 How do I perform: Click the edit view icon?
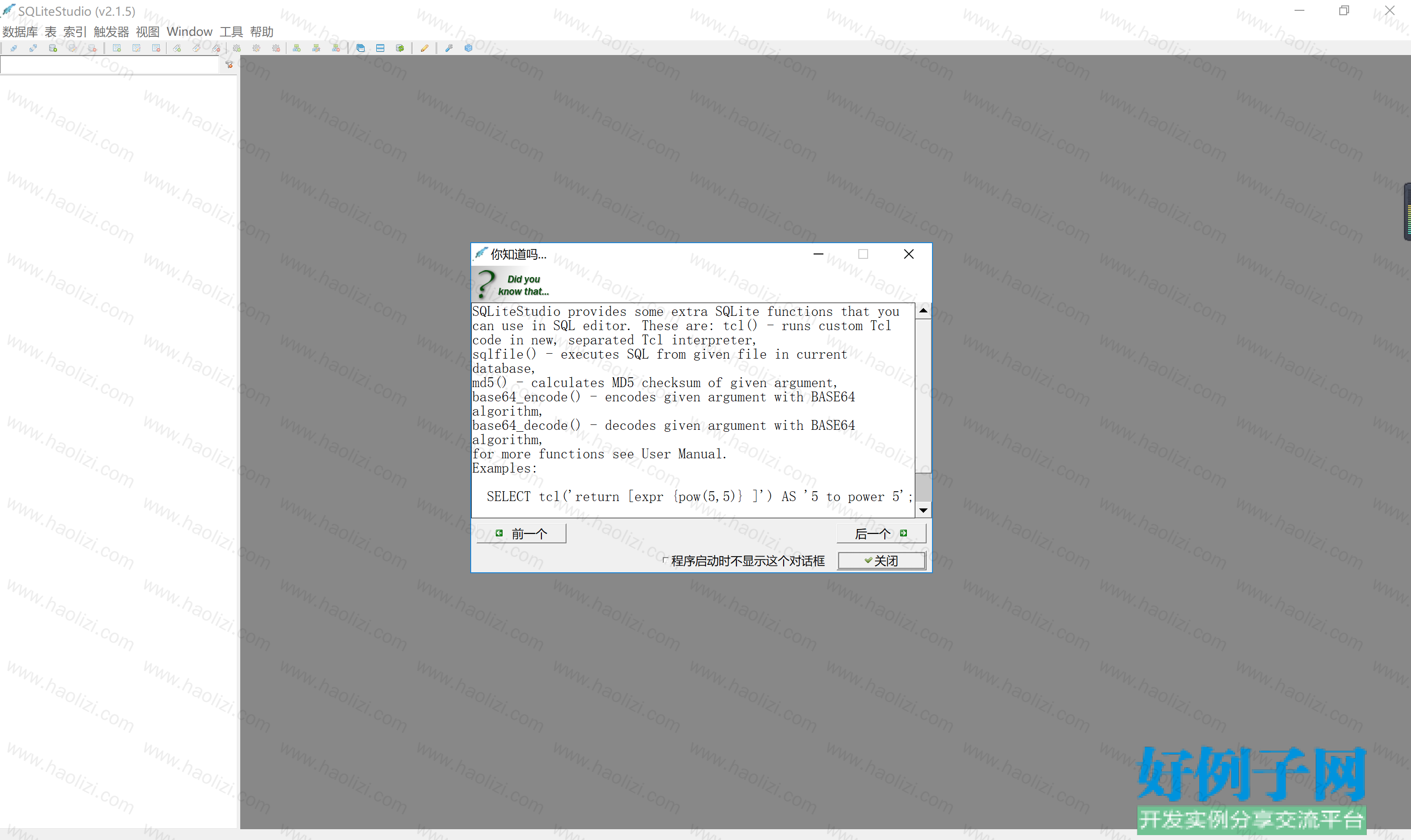click(x=316, y=48)
